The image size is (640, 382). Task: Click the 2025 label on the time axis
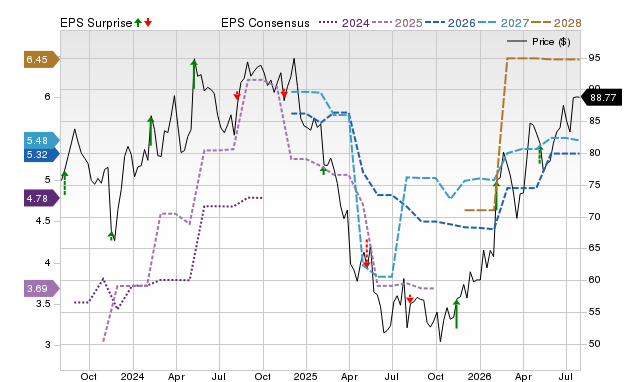pos(306,376)
